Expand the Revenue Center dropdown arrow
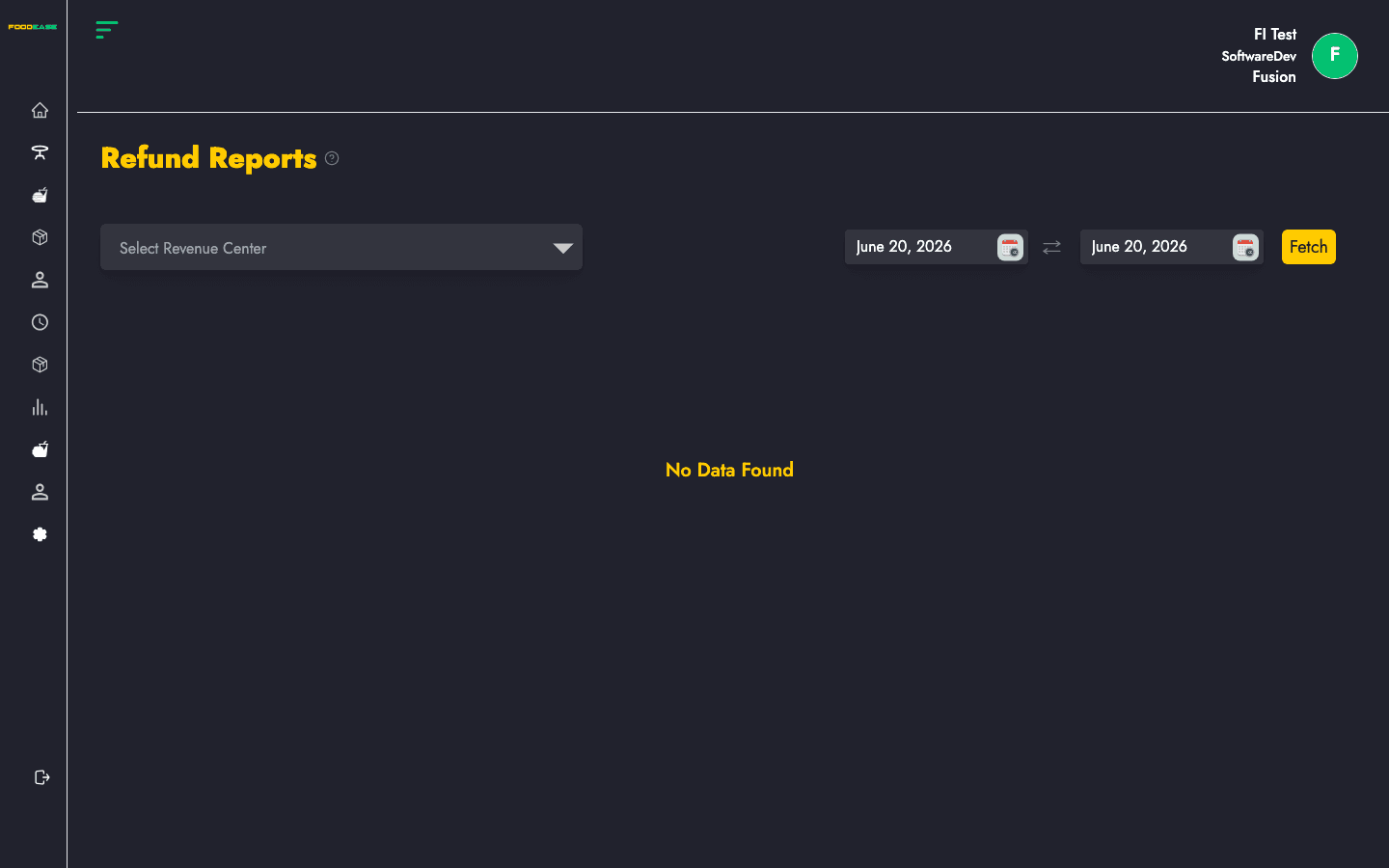1389x868 pixels. (x=563, y=248)
